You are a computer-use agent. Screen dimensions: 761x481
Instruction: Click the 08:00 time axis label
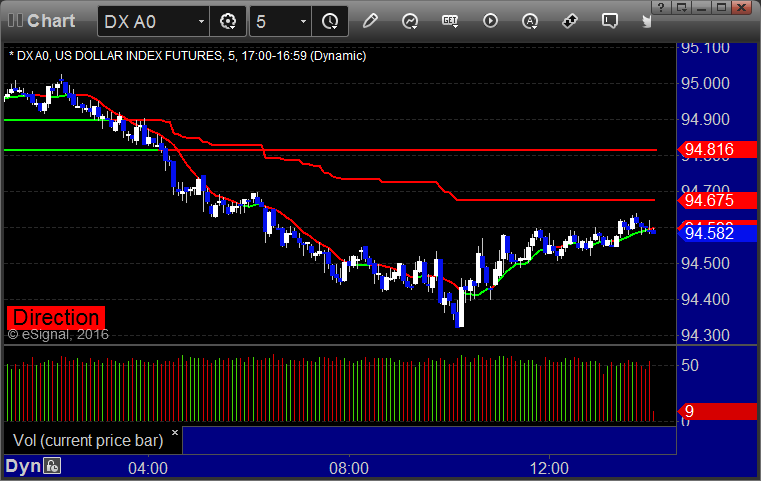pos(349,468)
